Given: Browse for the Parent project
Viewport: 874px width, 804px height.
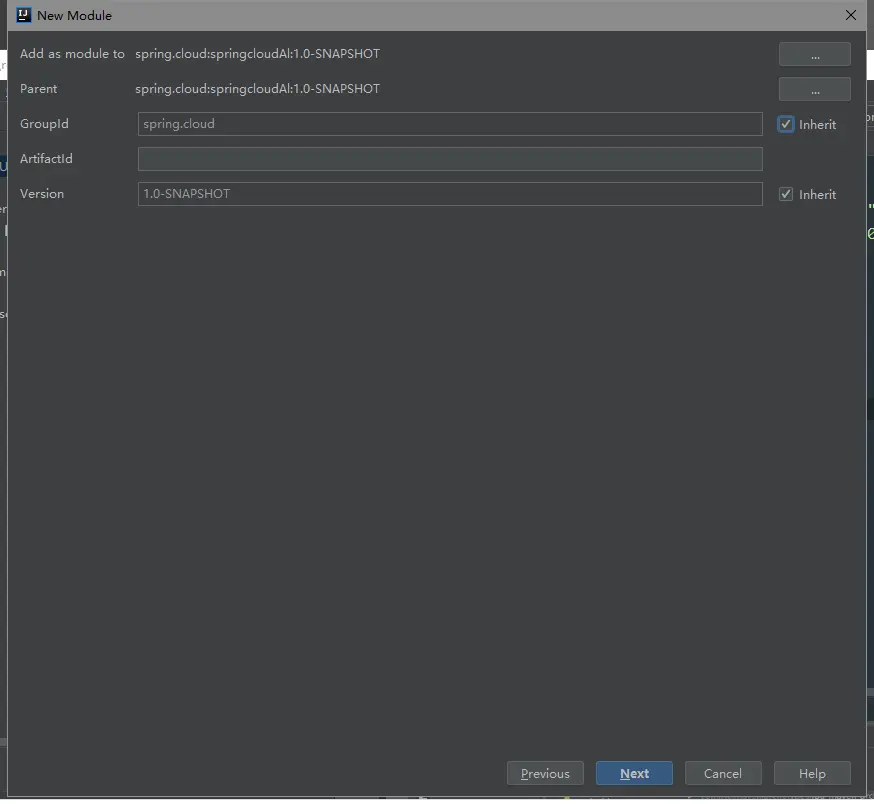Looking at the screenshot, I should coord(814,89).
